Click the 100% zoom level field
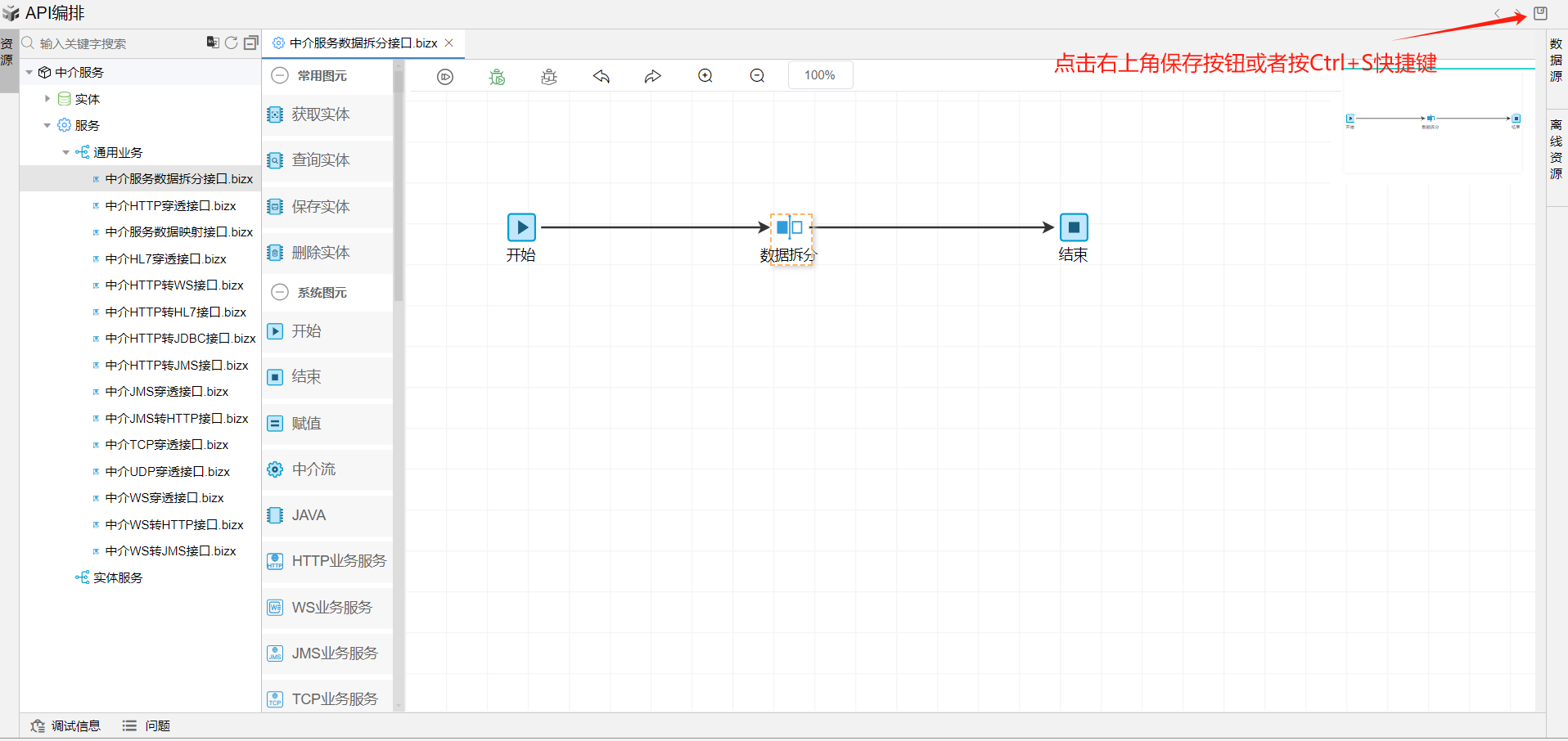The image size is (1568, 741). [x=820, y=75]
